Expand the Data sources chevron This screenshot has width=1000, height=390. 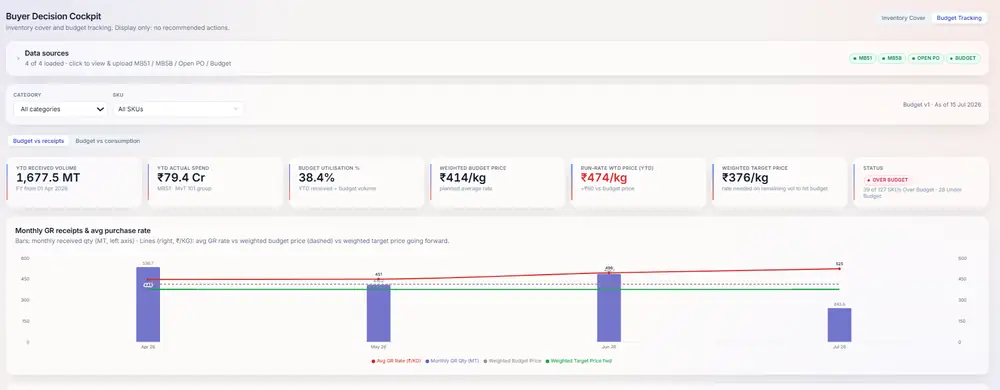tap(18, 59)
